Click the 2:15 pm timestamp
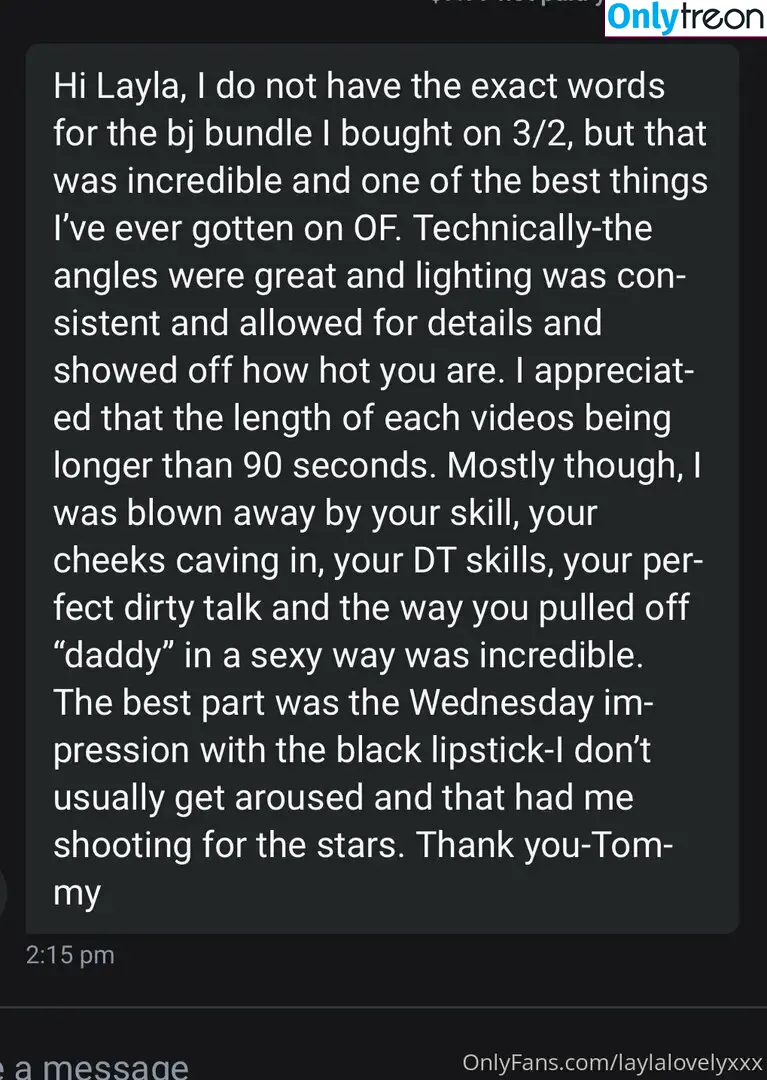Screen dimensions: 767x1080 [x=70, y=955]
